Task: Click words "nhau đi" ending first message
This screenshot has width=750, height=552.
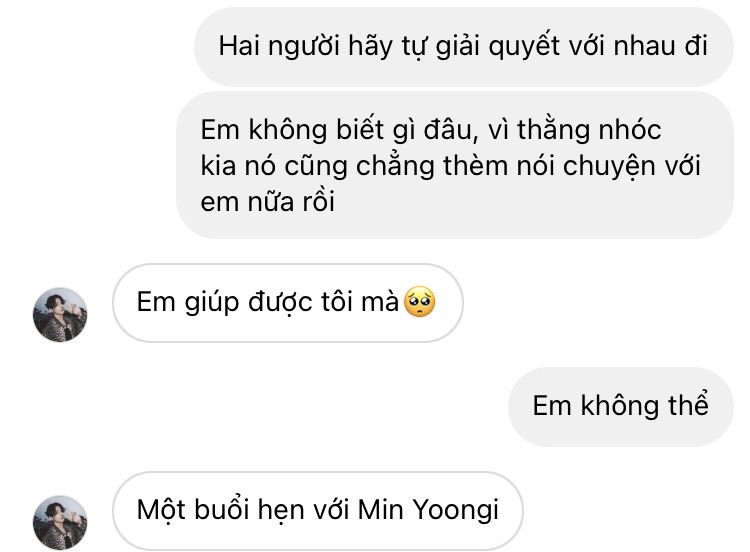Action: pos(661,46)
